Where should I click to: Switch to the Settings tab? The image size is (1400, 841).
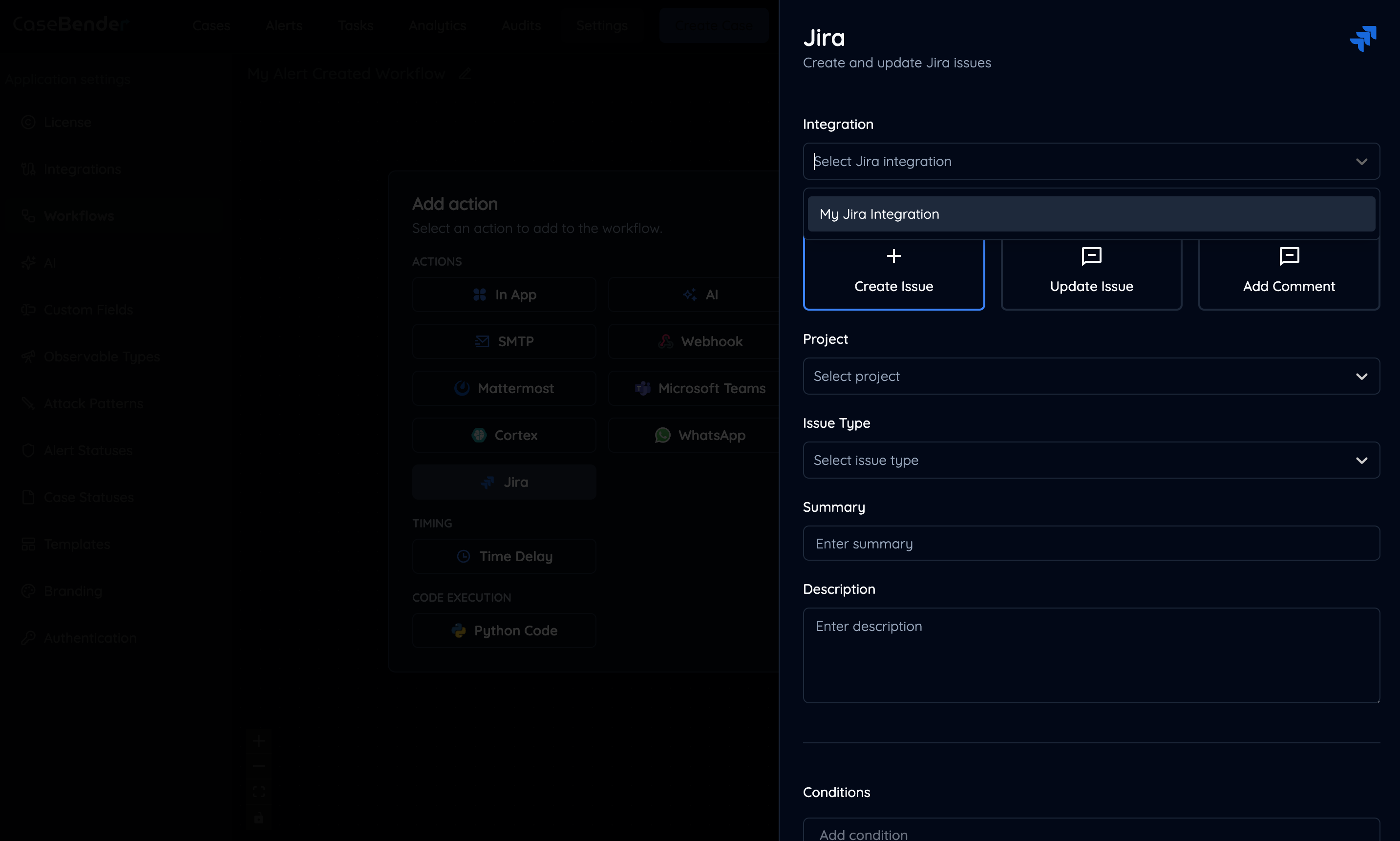601,25
